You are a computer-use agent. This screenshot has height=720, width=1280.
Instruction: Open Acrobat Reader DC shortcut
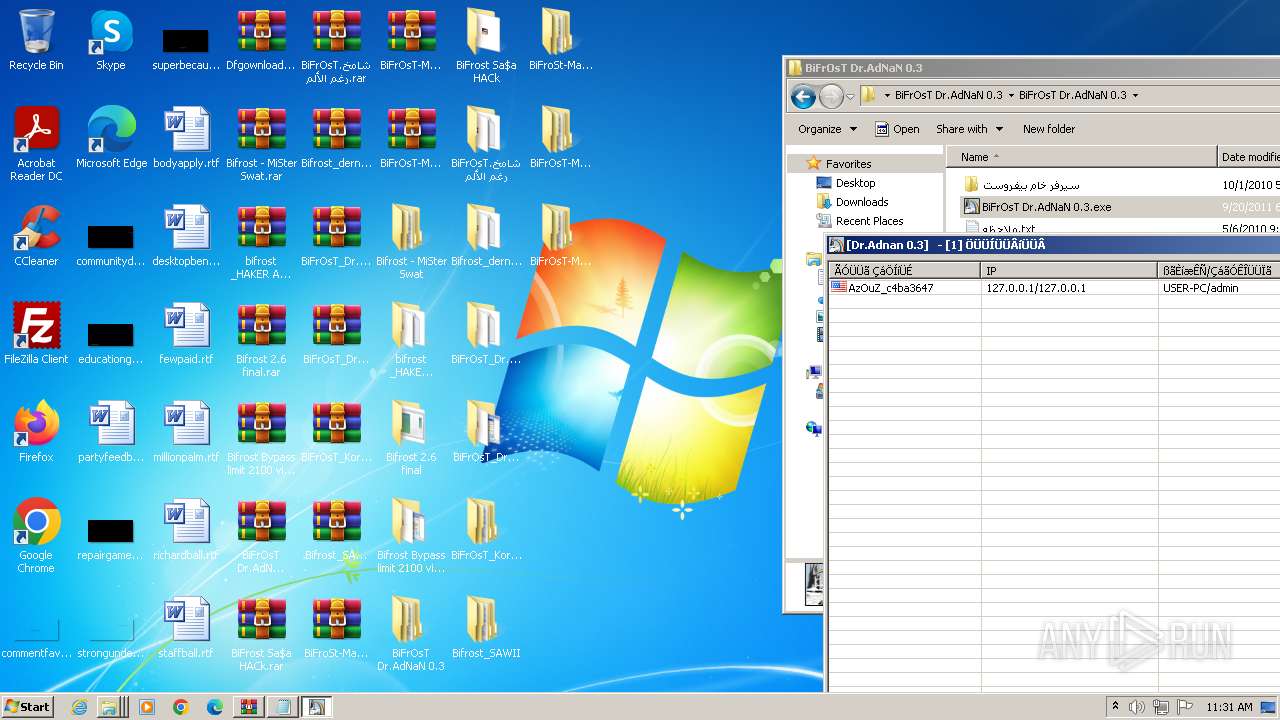pos(36,143)
